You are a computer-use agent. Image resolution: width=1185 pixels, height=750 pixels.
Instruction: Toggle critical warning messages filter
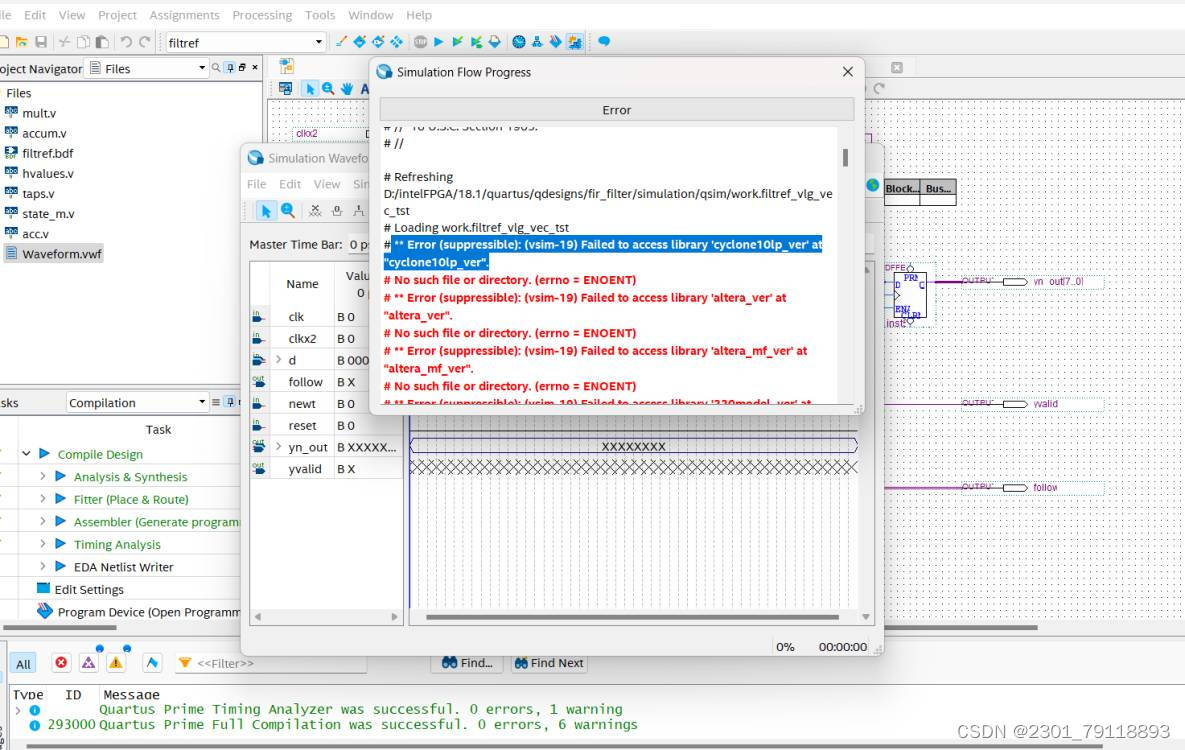[89, 663]
